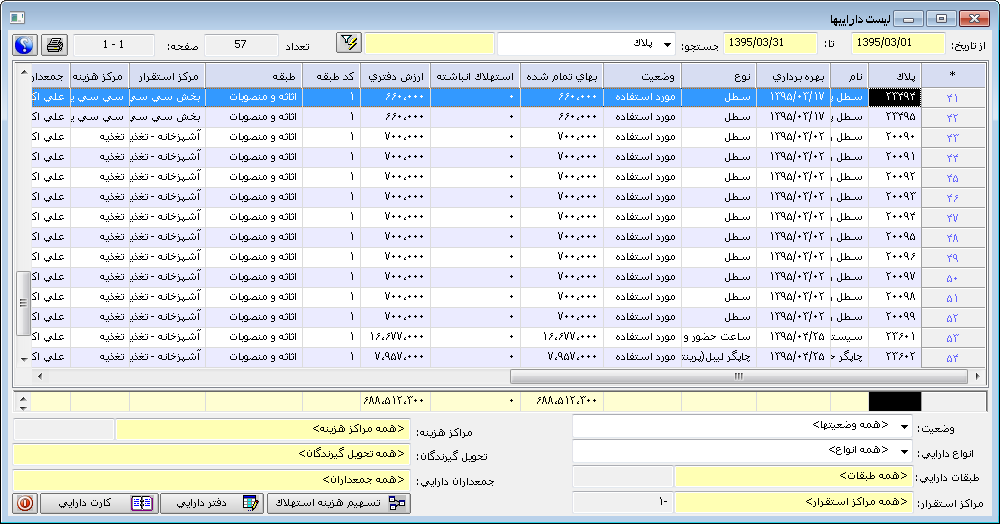Click the از تاريخ date field

tap(898, 44)
